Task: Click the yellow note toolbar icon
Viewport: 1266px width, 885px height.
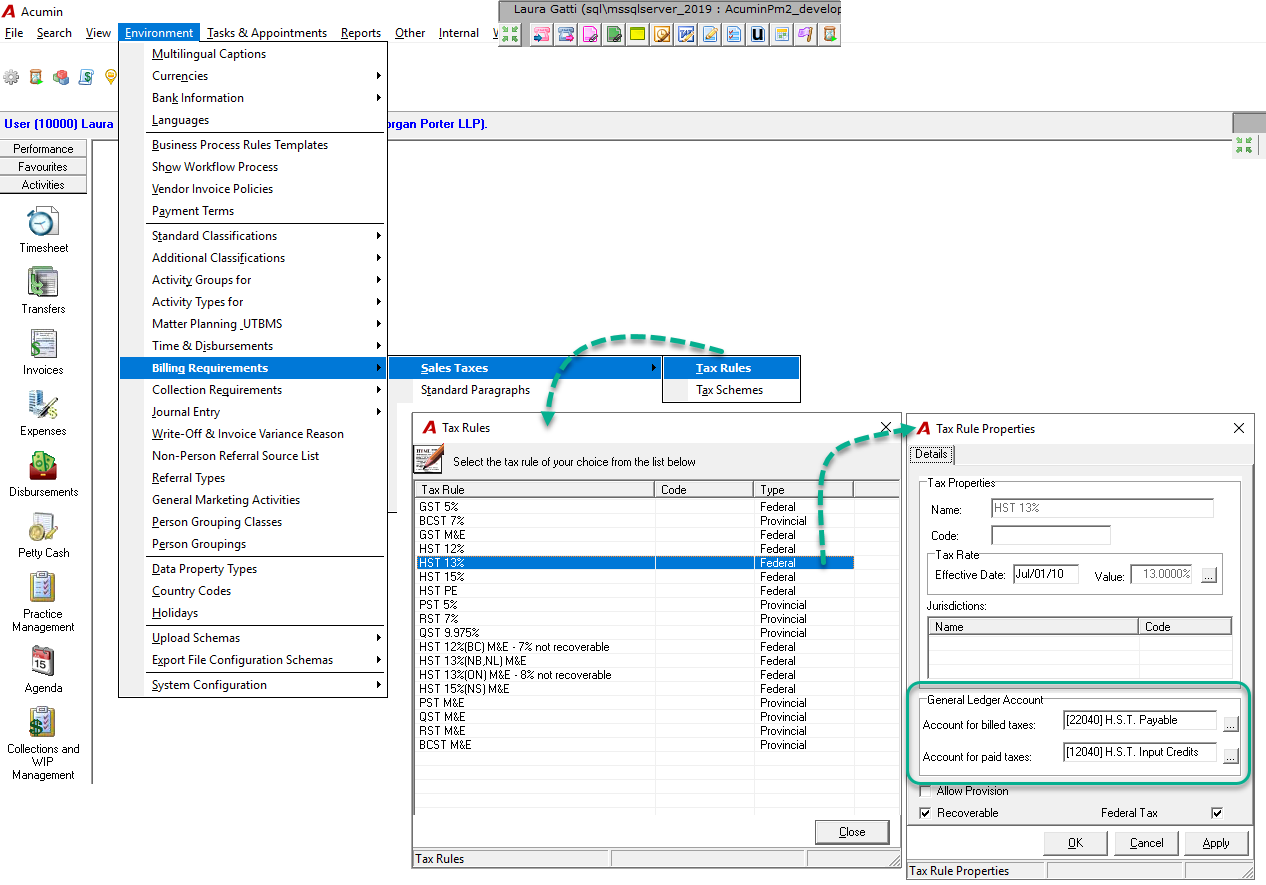Action: point(638,34)
